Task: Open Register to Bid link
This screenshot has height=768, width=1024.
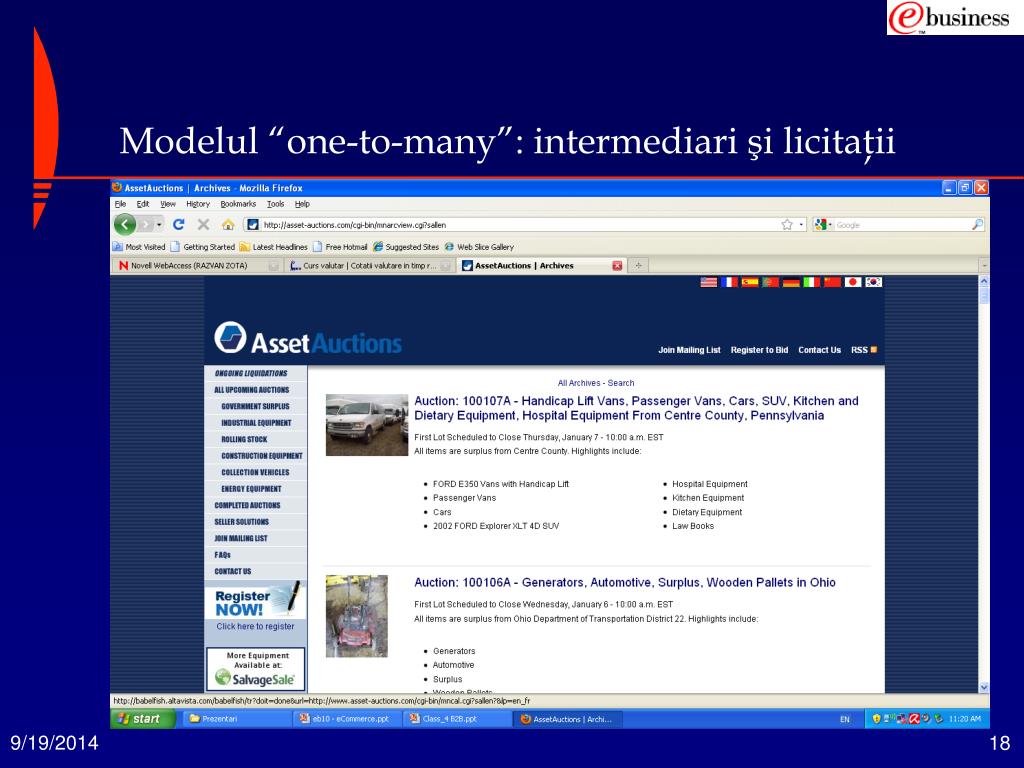Action: click(759, 350)
